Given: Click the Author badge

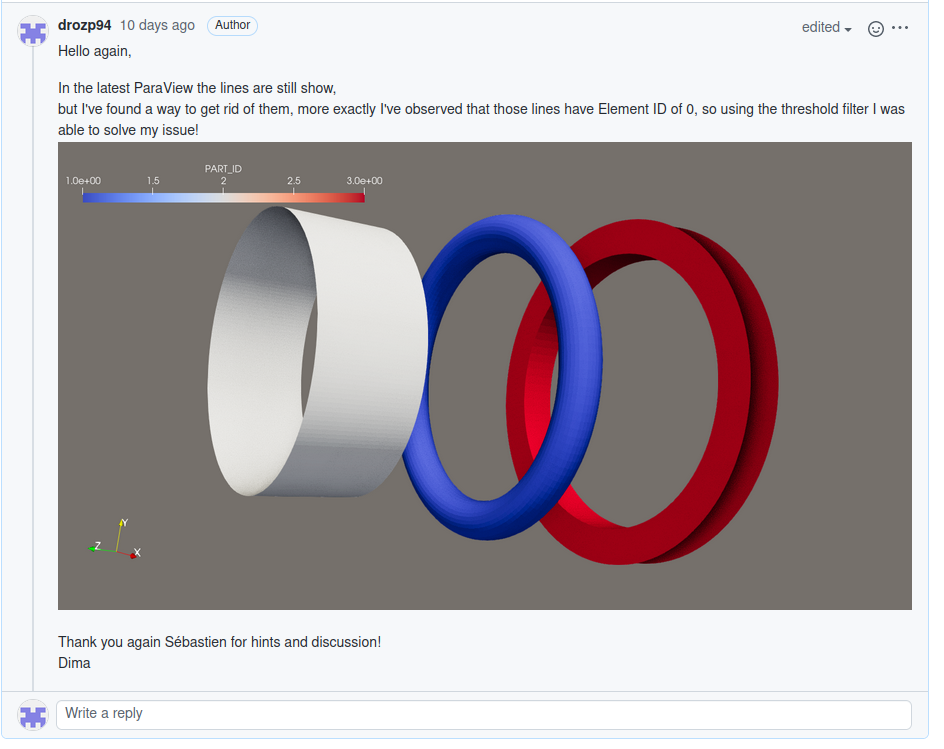Looking at the screenshot, I should [232, 25].
